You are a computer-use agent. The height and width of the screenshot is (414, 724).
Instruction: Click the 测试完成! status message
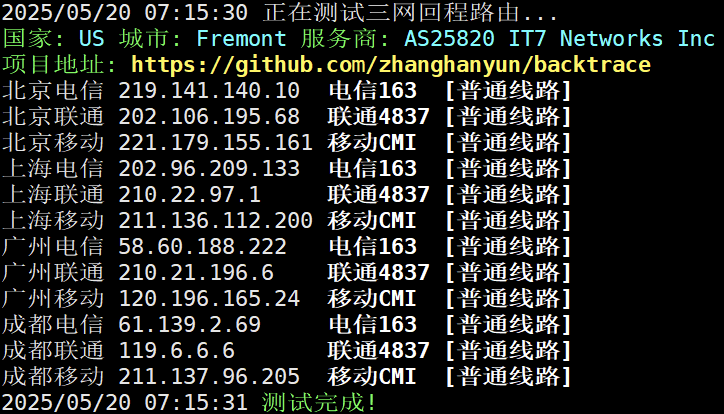[319, 402]
